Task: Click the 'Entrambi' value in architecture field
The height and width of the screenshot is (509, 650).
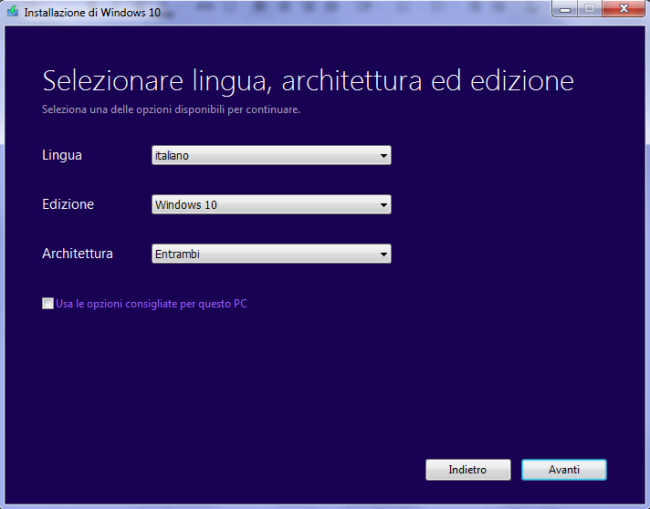Action: 177,255
